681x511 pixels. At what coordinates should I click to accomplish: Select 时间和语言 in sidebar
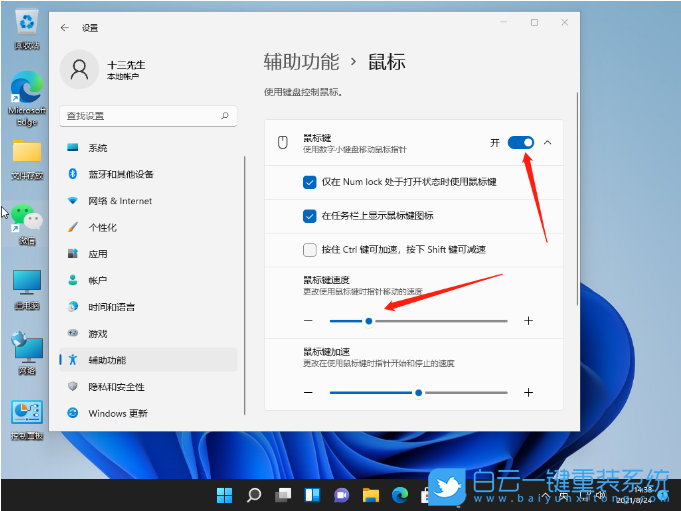click(x=149, y=307)
